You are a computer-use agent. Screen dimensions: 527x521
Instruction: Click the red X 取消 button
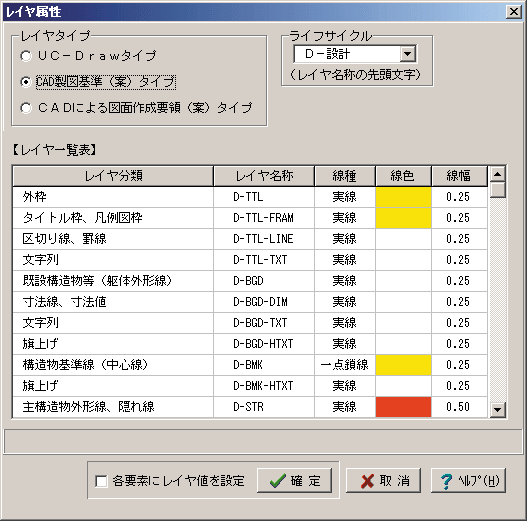383,481
